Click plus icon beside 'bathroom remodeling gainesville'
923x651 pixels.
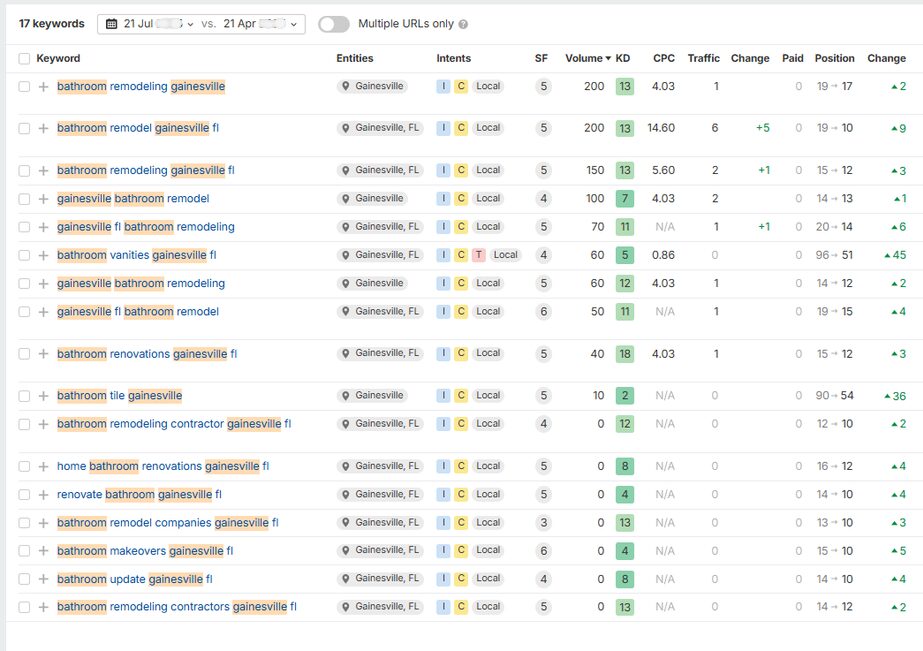tap(43, 87)
